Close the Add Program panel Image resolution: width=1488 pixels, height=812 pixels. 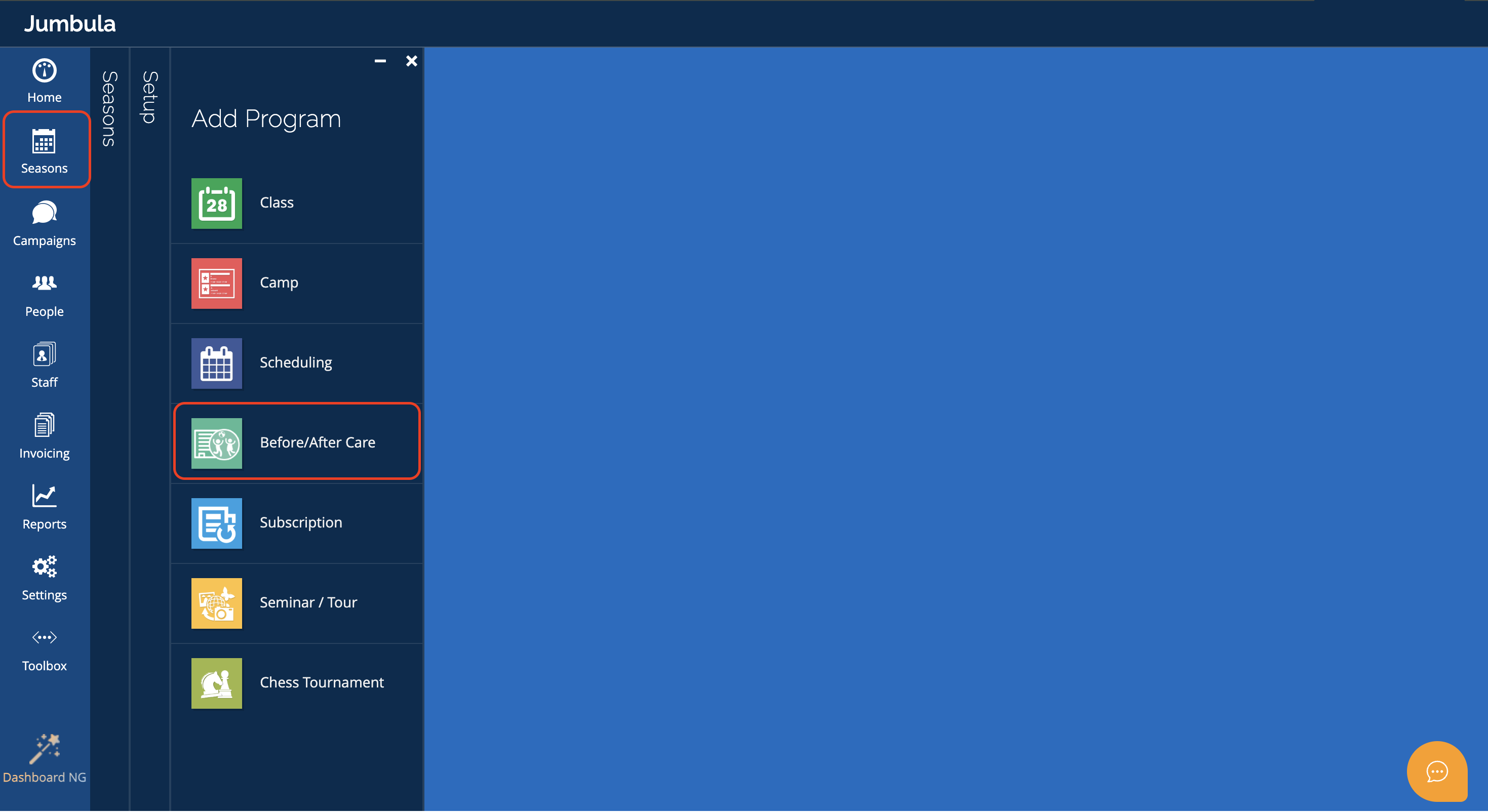[411, 61]
